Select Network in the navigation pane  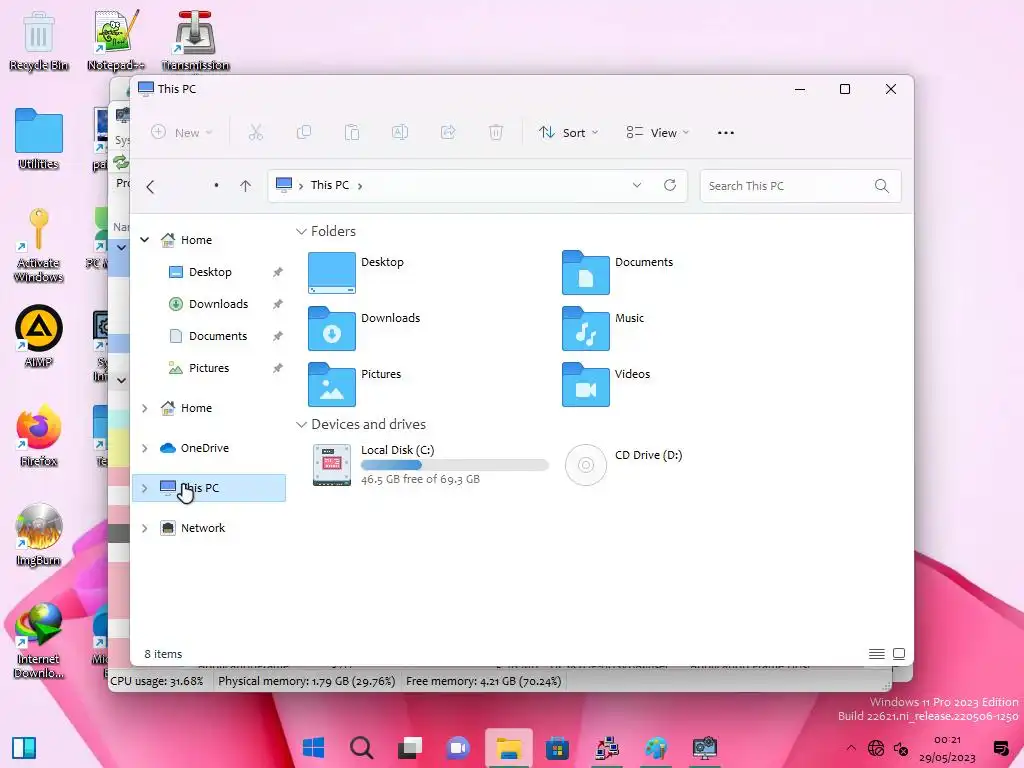(202, 528)
